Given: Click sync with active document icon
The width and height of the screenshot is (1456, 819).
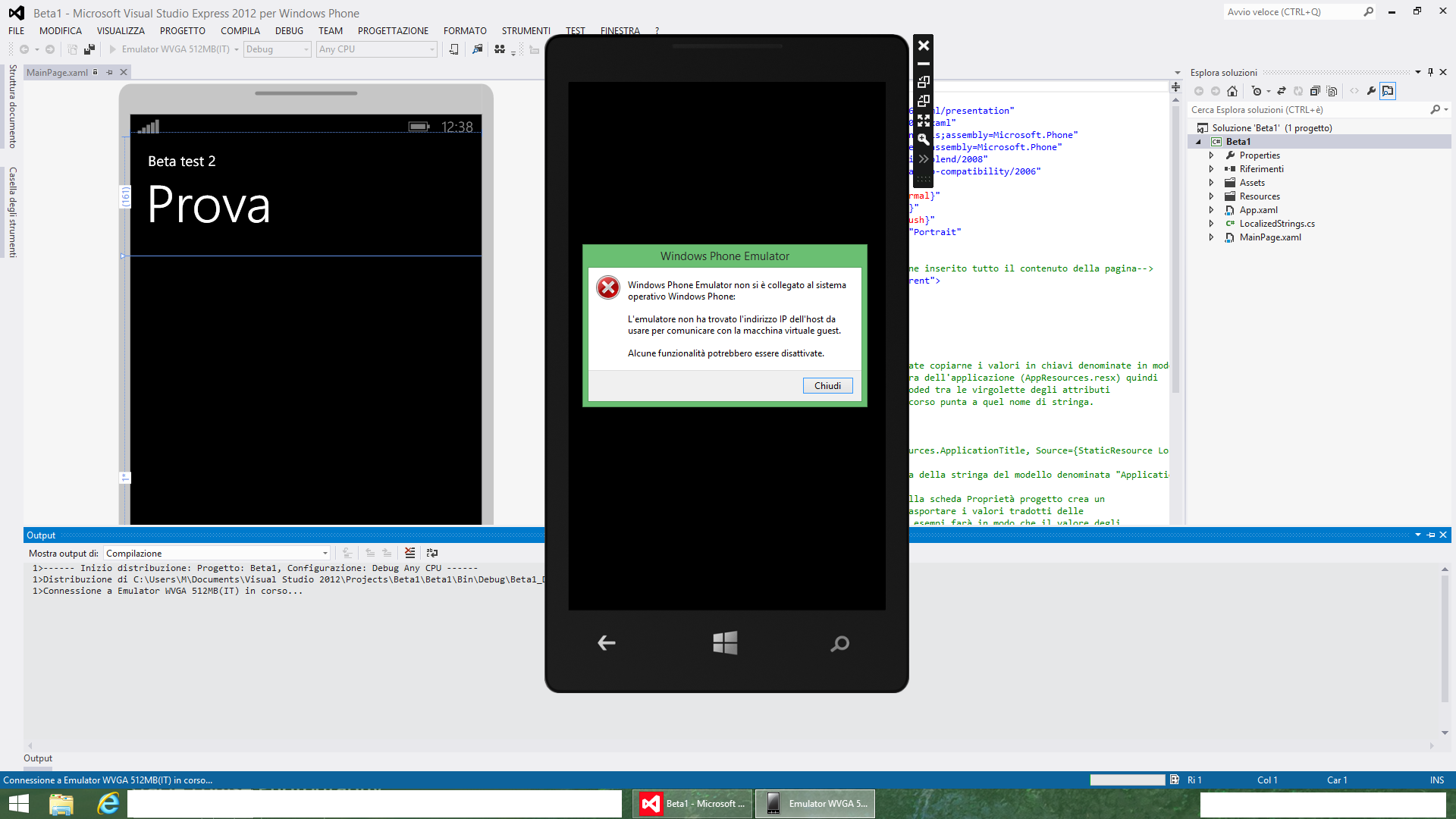Looking at the screenshot, I should pyautogui.click(x=1282, y=91).
